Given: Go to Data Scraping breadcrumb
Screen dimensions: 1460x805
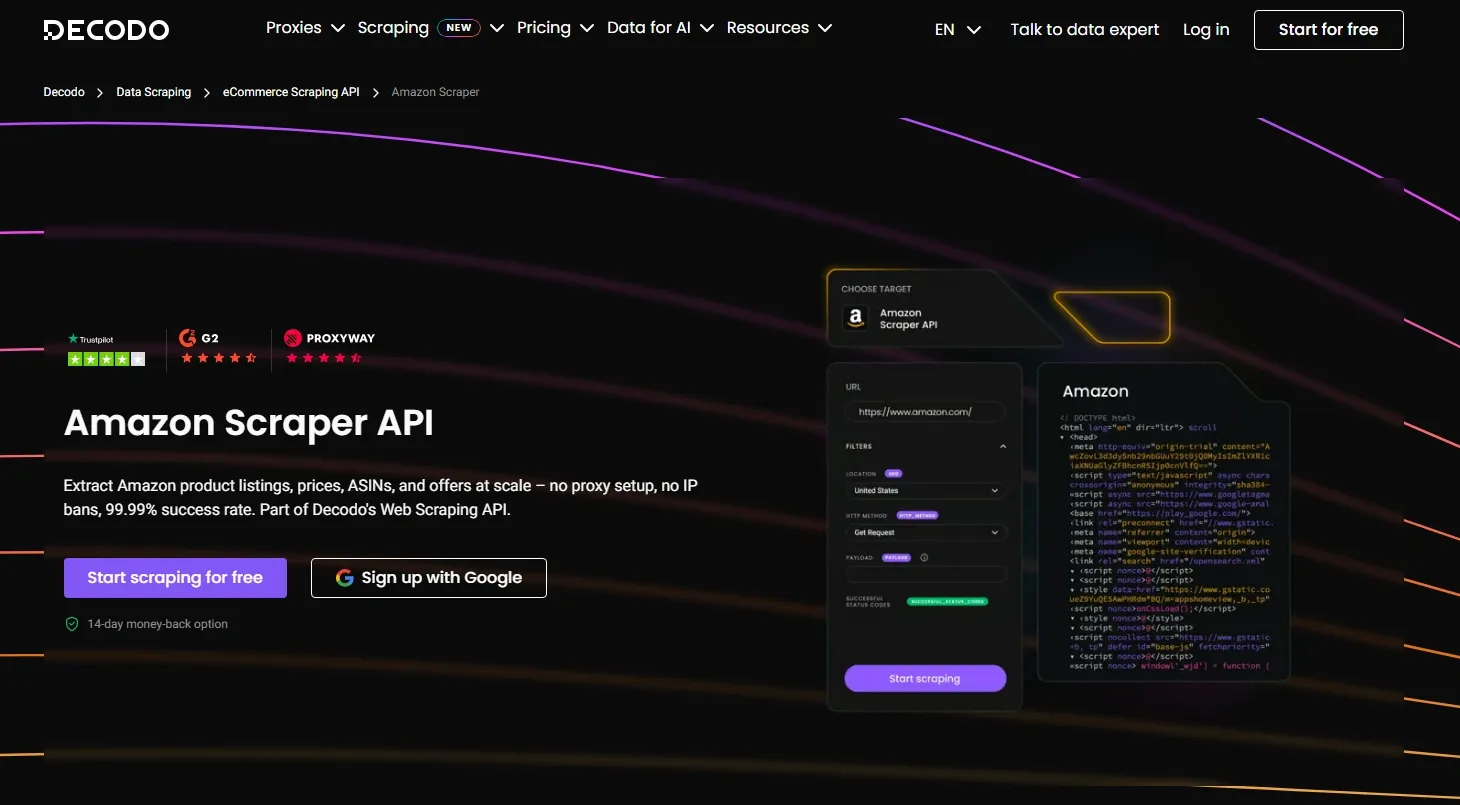Looking at the screenshot, I should click(x=153, y=92).
